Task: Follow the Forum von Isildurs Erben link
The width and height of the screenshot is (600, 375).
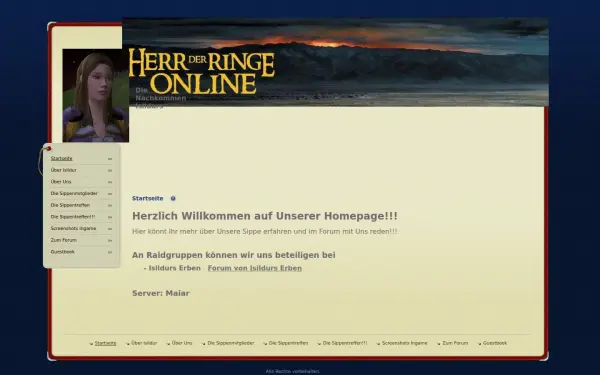Action: pos(254,268)
